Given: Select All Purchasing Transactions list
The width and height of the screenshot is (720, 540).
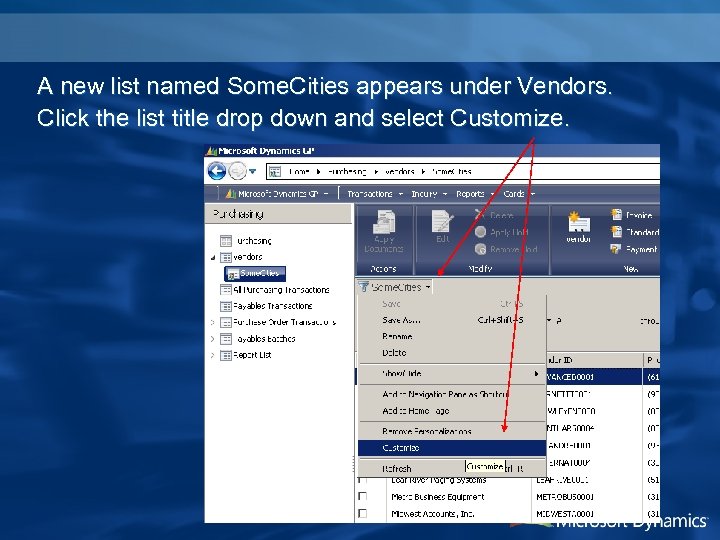Looking at the screenshot, I should 275,290.
